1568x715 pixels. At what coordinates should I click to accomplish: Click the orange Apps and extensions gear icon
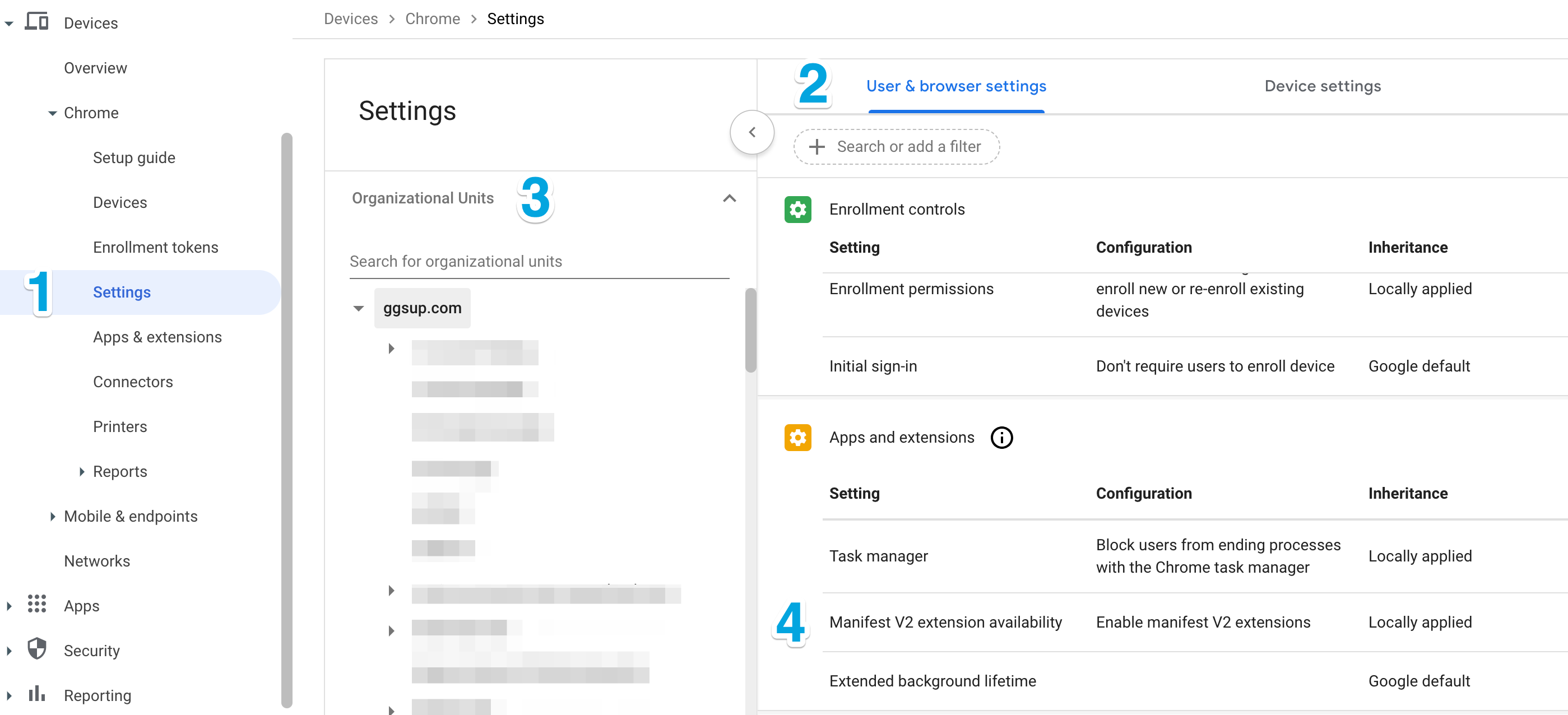(x=797, y=437)
